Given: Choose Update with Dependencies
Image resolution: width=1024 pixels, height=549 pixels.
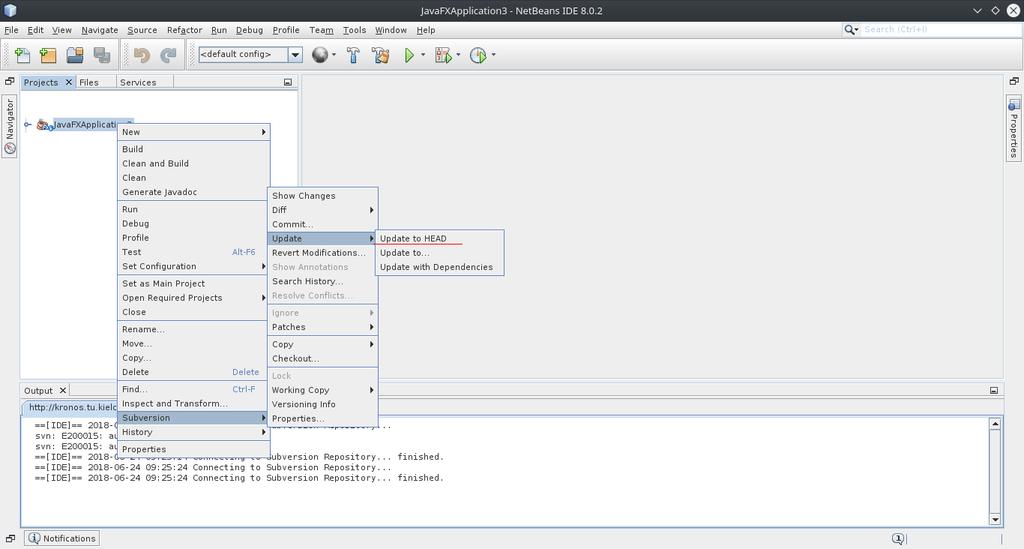Looking at the screenshot, I should 438,268.
